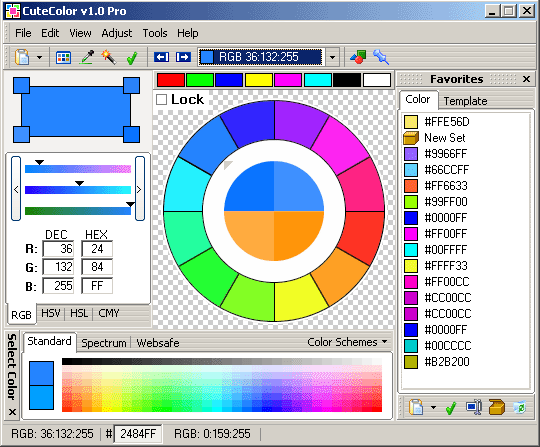Enable the Lock checkbox
Image resolution: width=540 pixels, height=447 pixels.
[162, 99]
